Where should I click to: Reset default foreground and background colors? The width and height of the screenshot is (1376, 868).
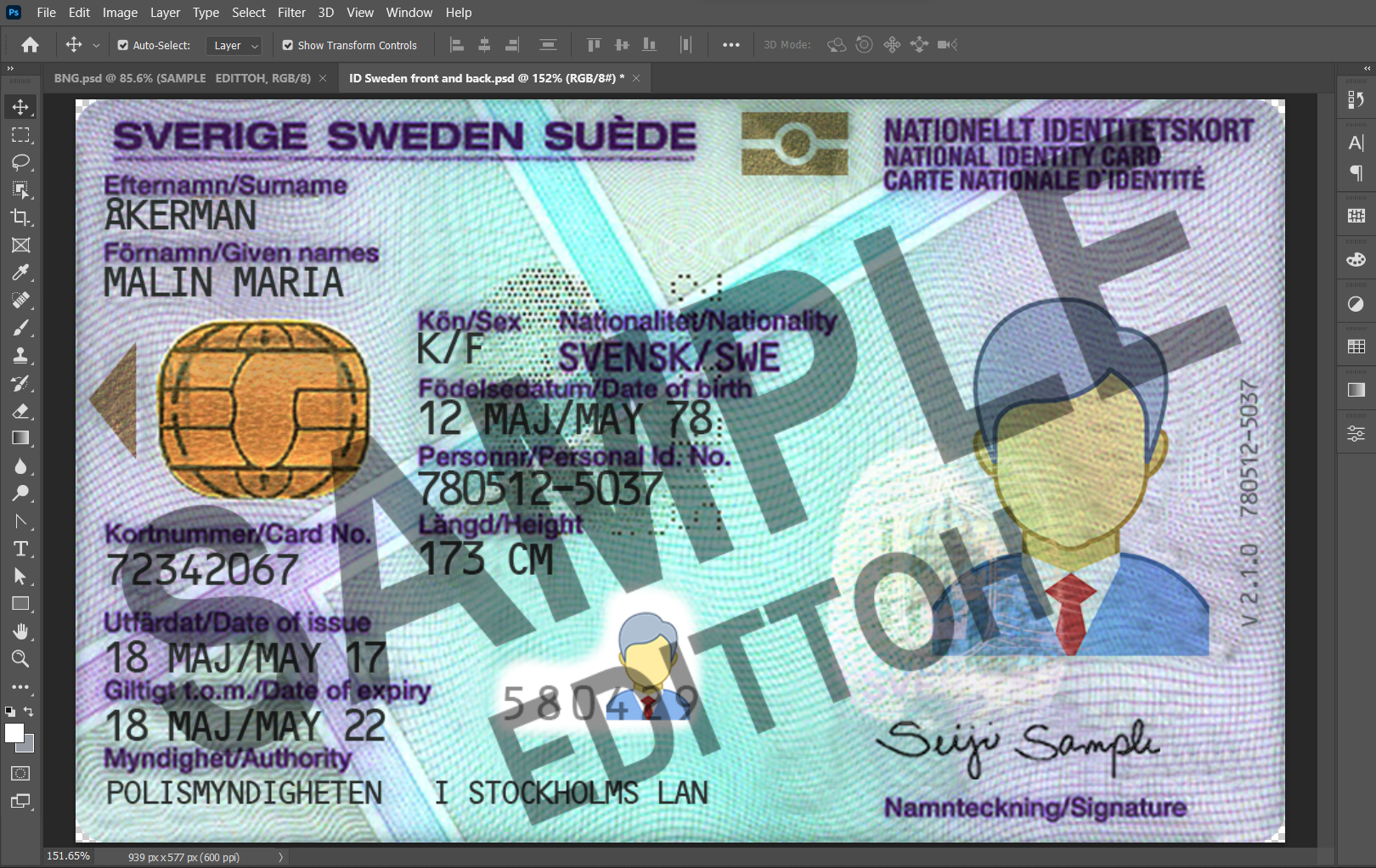pos(9,711)
